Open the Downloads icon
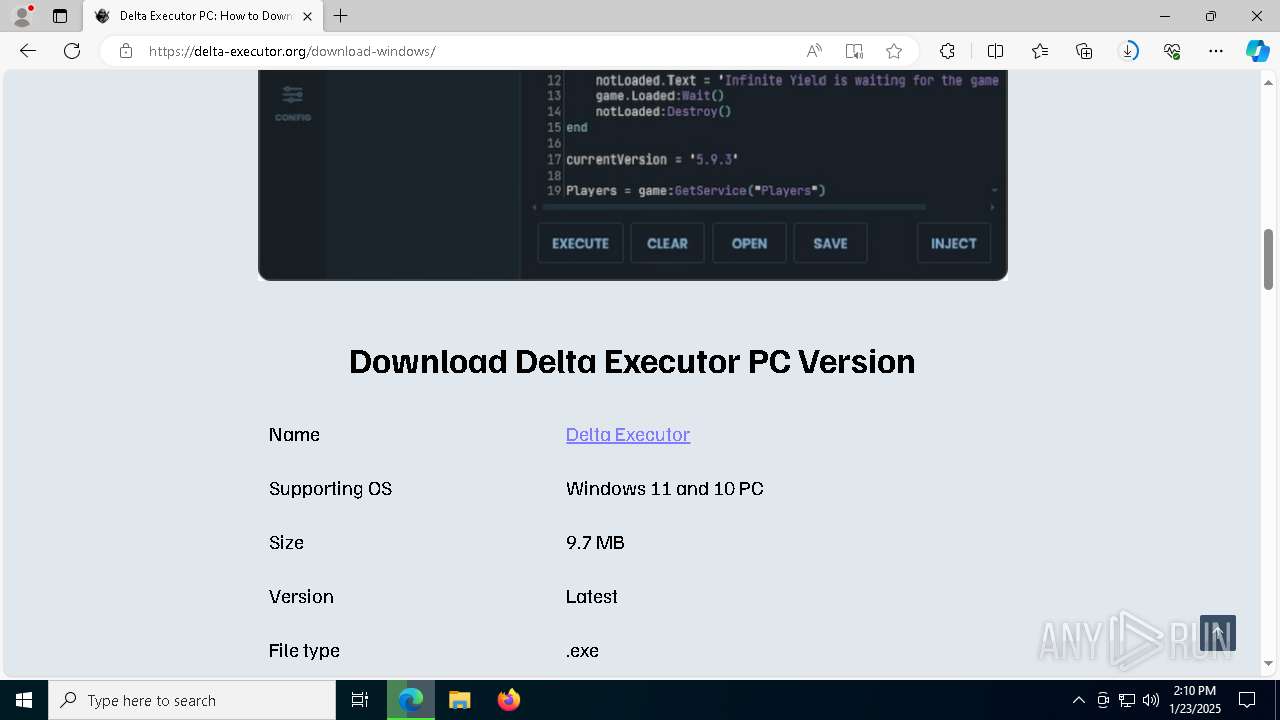This screenshot has height=720, width=1280. tap(1128, 51)
